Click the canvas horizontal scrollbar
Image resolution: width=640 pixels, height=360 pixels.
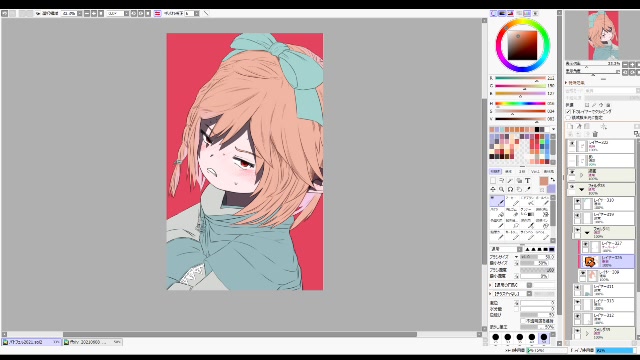coord(240,334)
